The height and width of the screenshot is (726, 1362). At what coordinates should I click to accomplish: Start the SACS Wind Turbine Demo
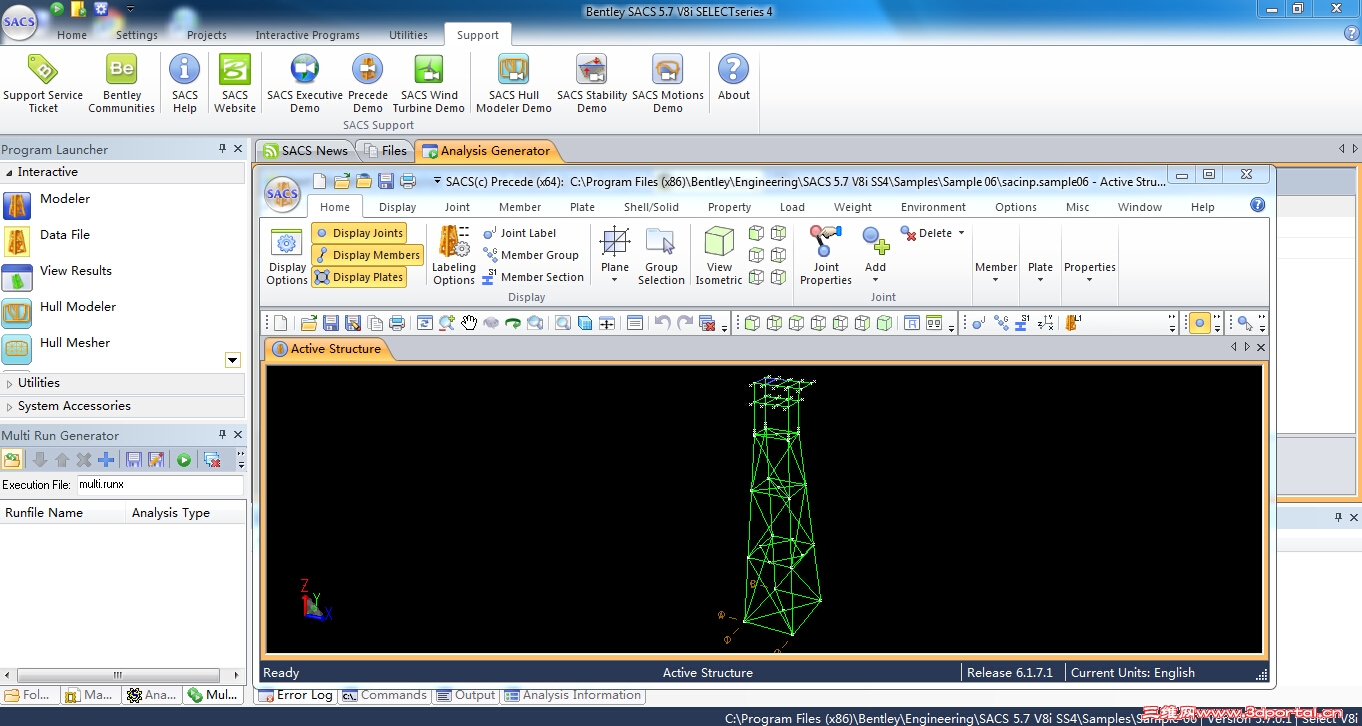tap(429, 83)
